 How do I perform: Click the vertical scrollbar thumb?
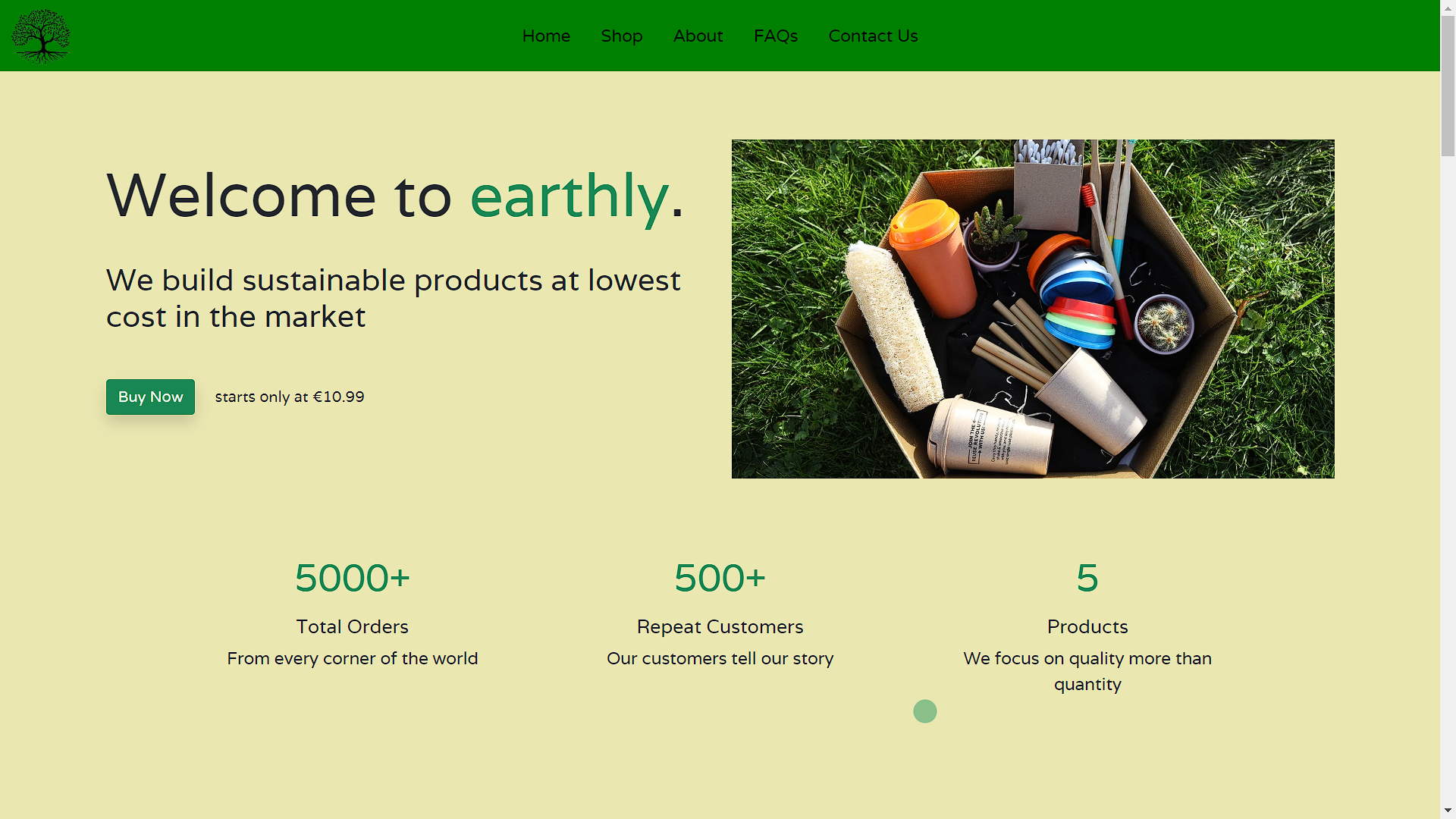(x=1448, y=87)
